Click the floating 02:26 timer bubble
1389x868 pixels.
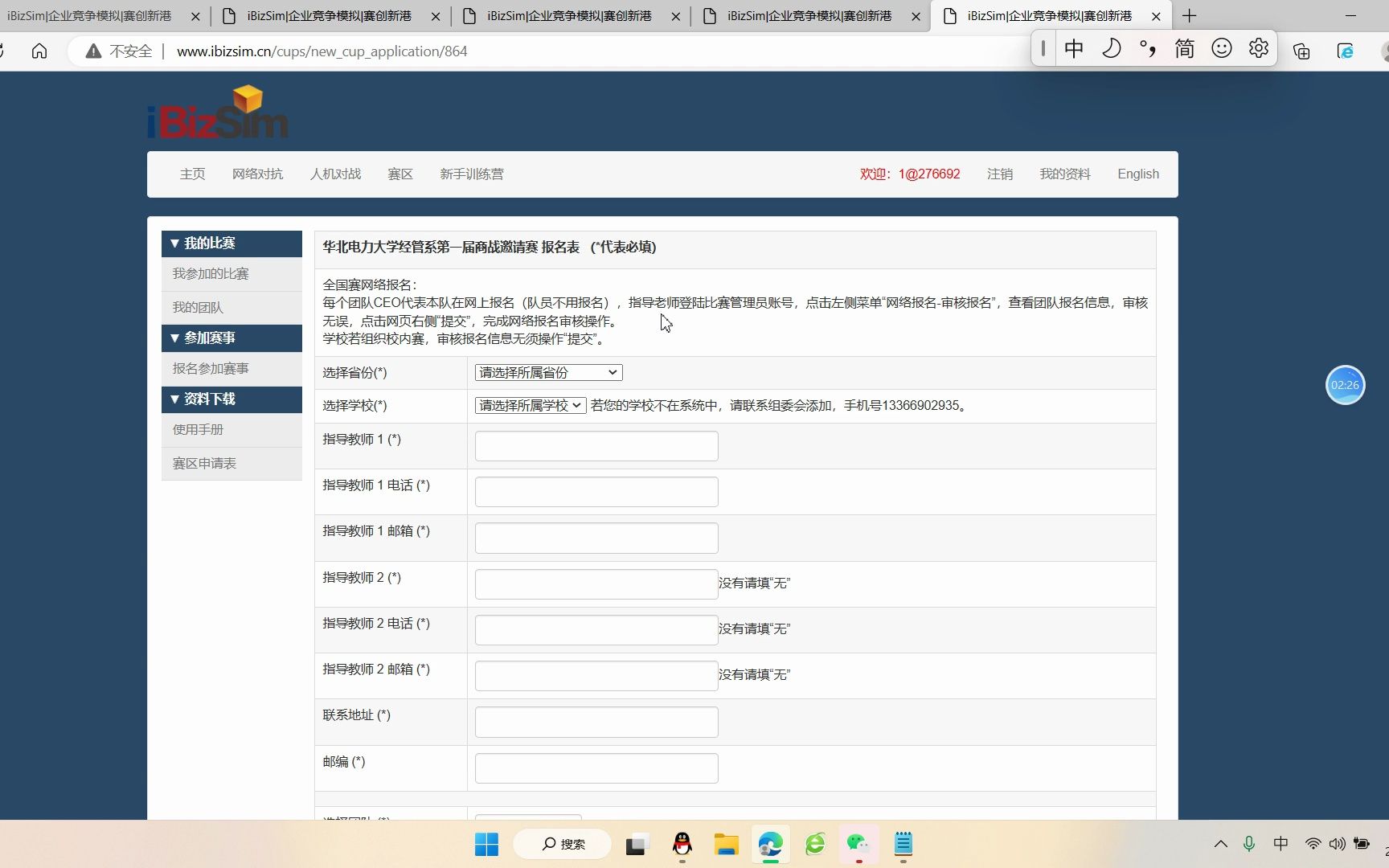click(x=1345, y=385)
